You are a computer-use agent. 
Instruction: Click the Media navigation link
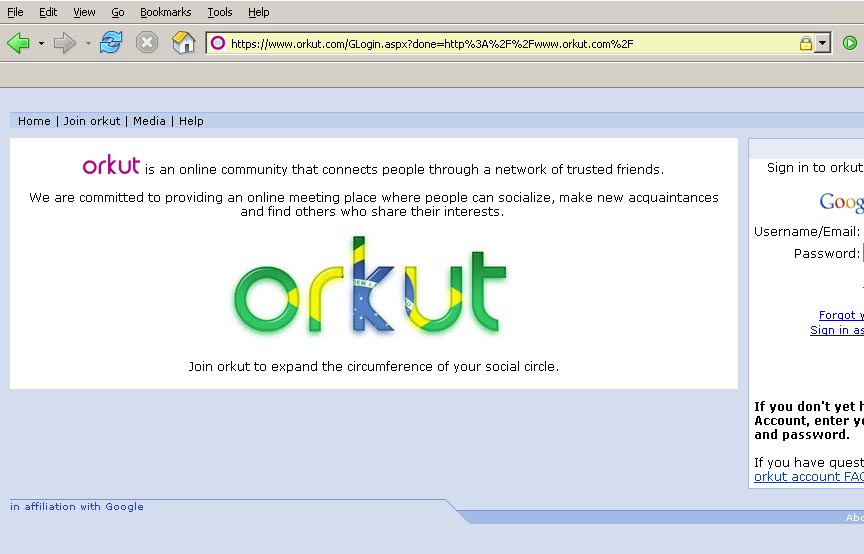tap(149, 121)
